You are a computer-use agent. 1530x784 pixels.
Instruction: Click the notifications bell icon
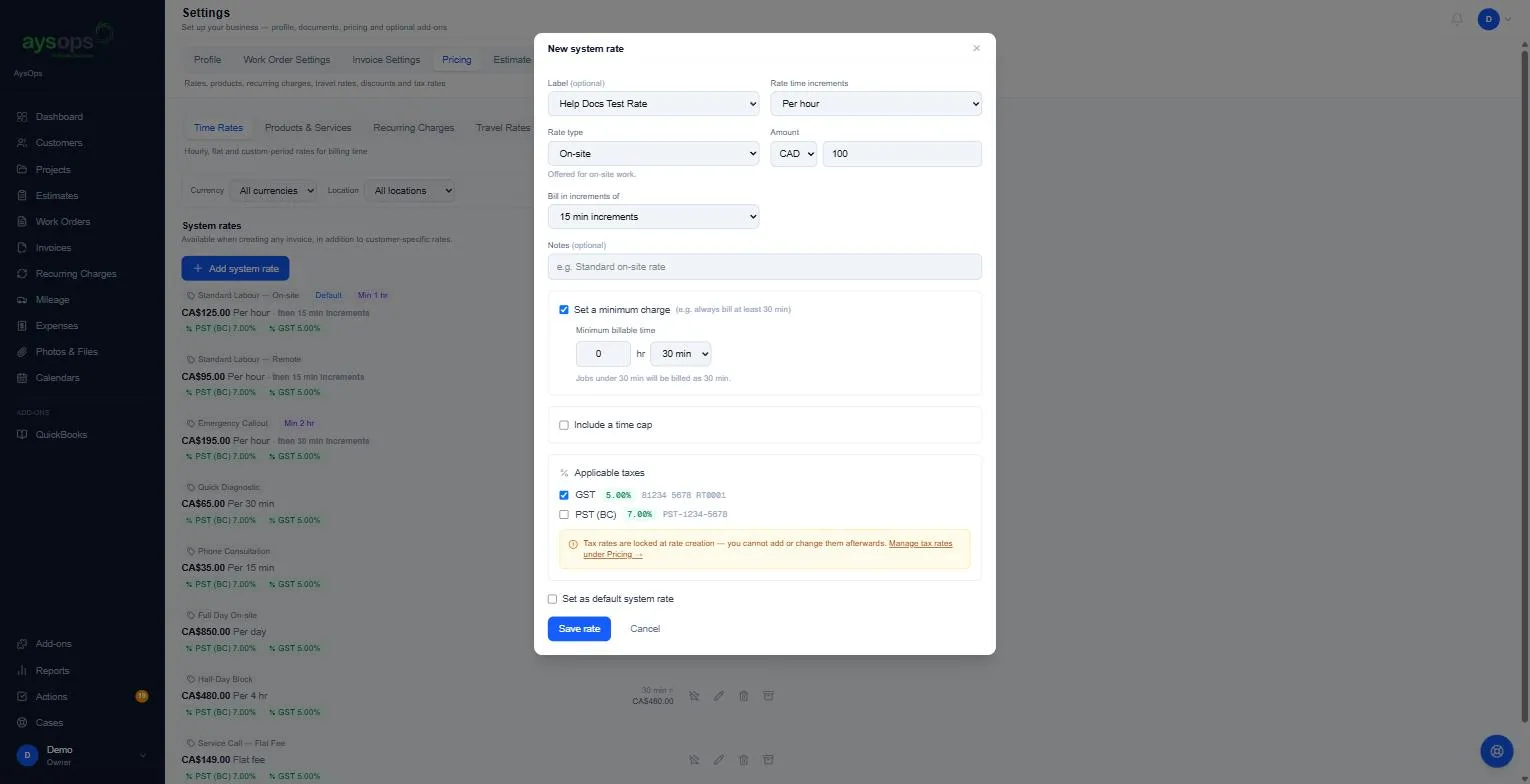pos(1457,19)
